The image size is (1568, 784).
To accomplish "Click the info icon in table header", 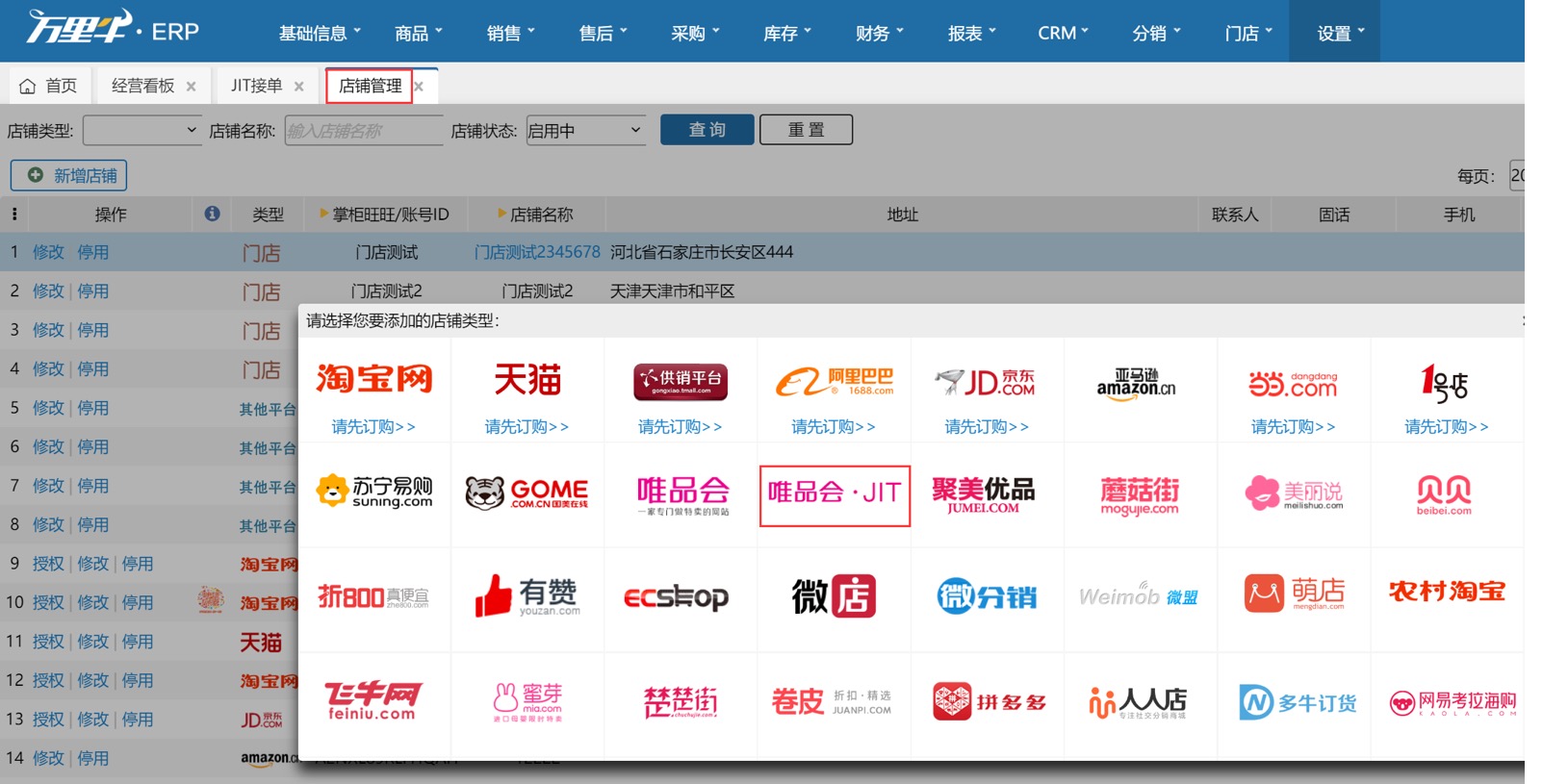I will [x=212, y=214].
